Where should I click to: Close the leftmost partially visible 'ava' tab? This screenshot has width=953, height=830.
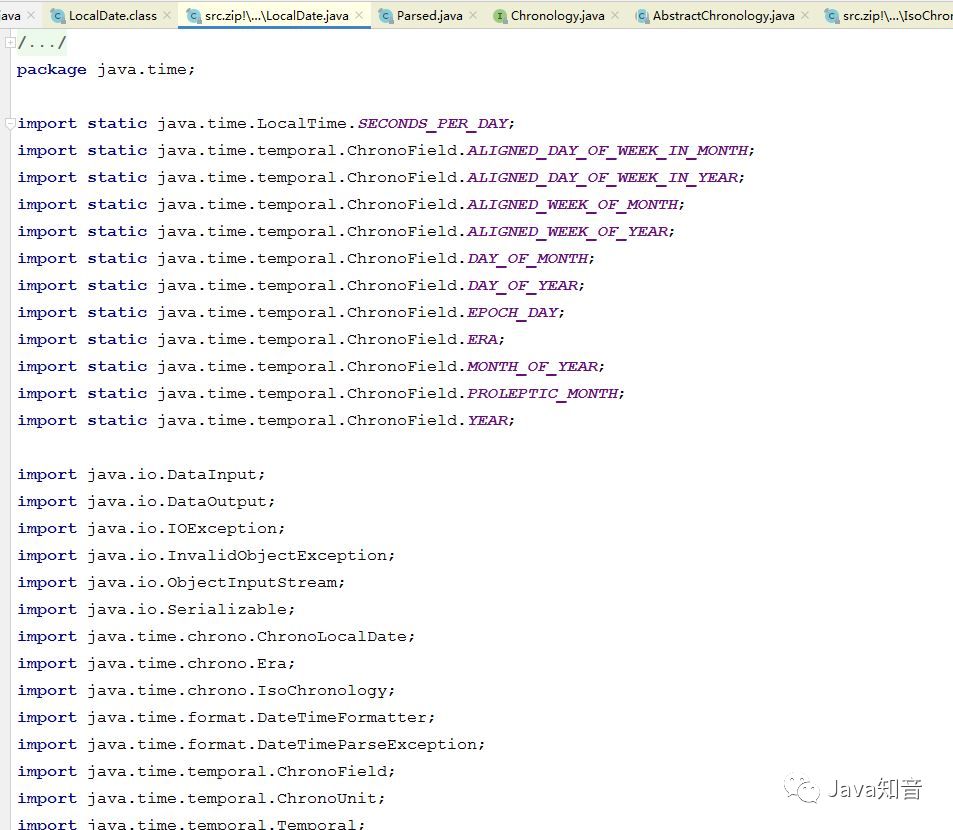pyautogui.click(x=32, y=15)
